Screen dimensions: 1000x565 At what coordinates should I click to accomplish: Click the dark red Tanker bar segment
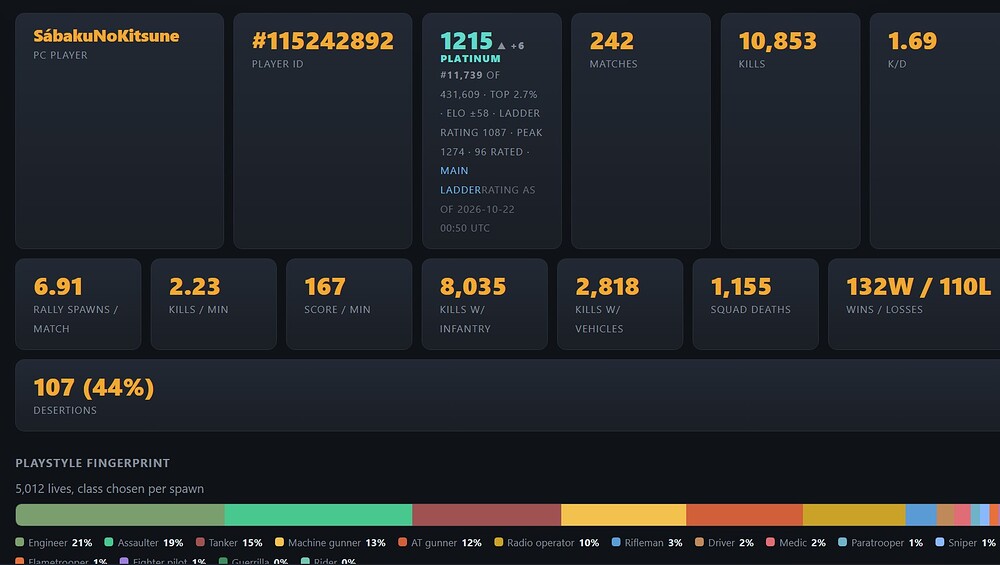[487, 515]
